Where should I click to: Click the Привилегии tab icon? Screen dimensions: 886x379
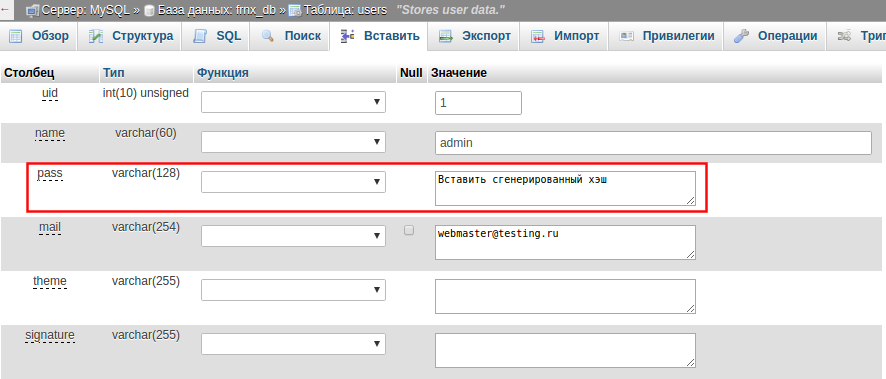[x=626, y=37]
